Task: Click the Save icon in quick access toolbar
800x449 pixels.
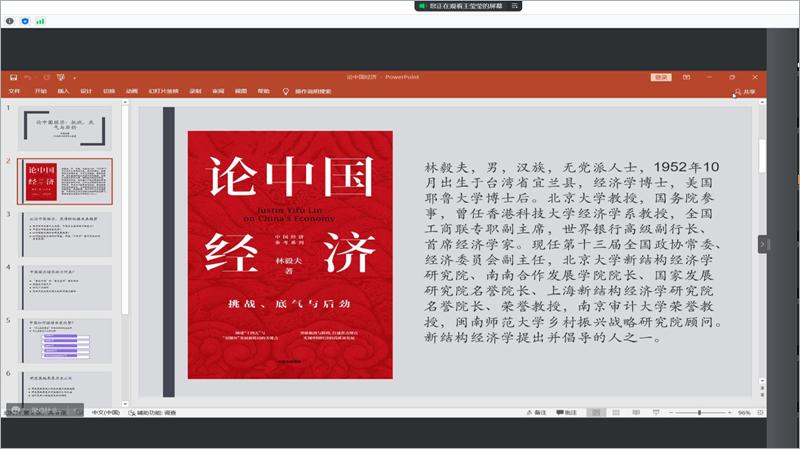Action: (x=13, y=77)
